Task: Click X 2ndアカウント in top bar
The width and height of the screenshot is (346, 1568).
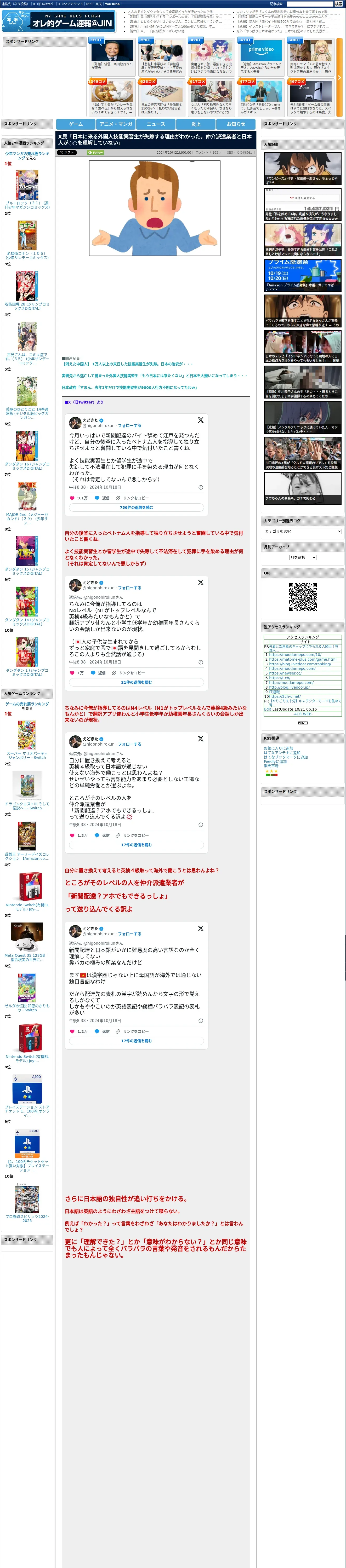Action: (70, 4)
